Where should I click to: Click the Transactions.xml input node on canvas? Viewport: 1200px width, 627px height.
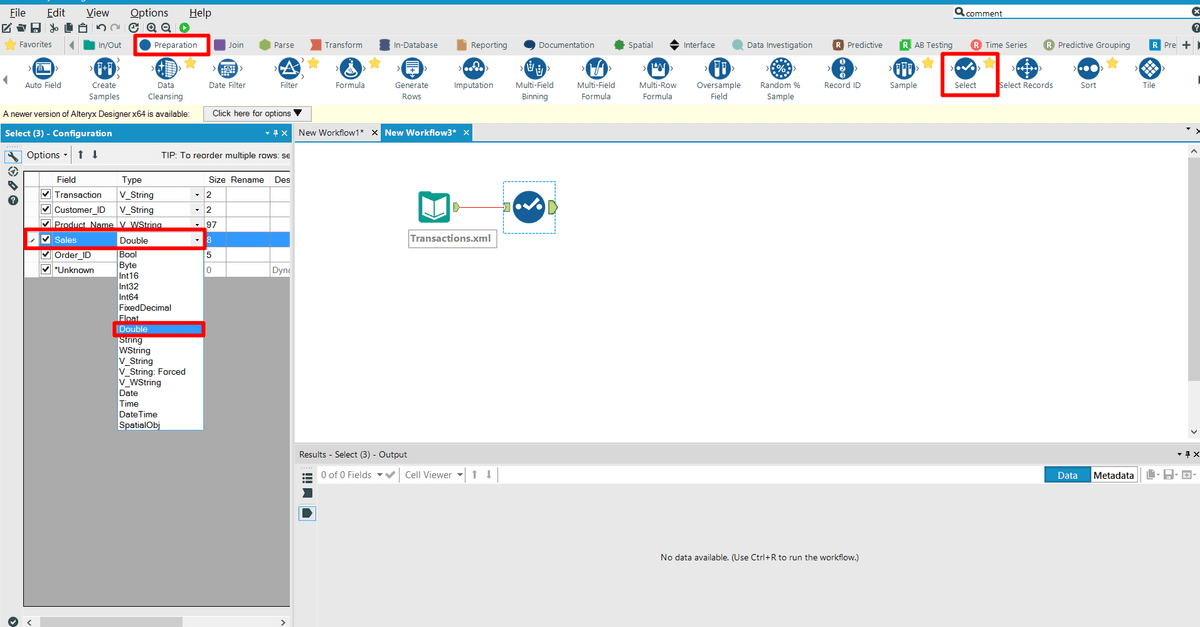pos(434,208)
